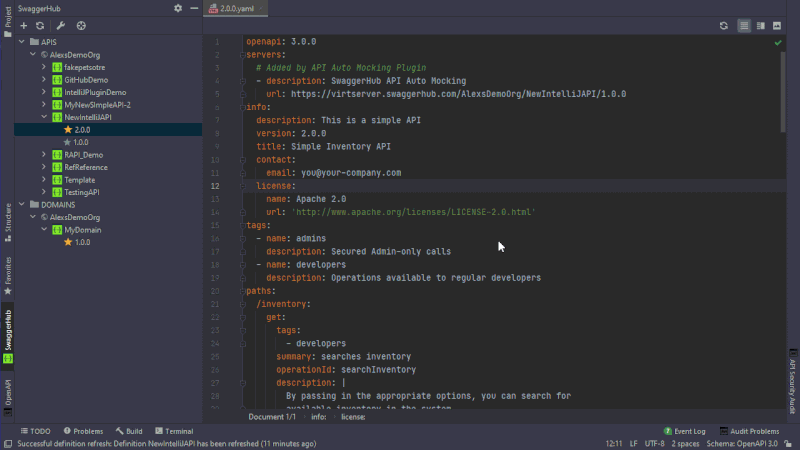The width and height of the screenshot is (800, 450).
Task: Open the API Security Audit side panel
Action: coord(792,382)
